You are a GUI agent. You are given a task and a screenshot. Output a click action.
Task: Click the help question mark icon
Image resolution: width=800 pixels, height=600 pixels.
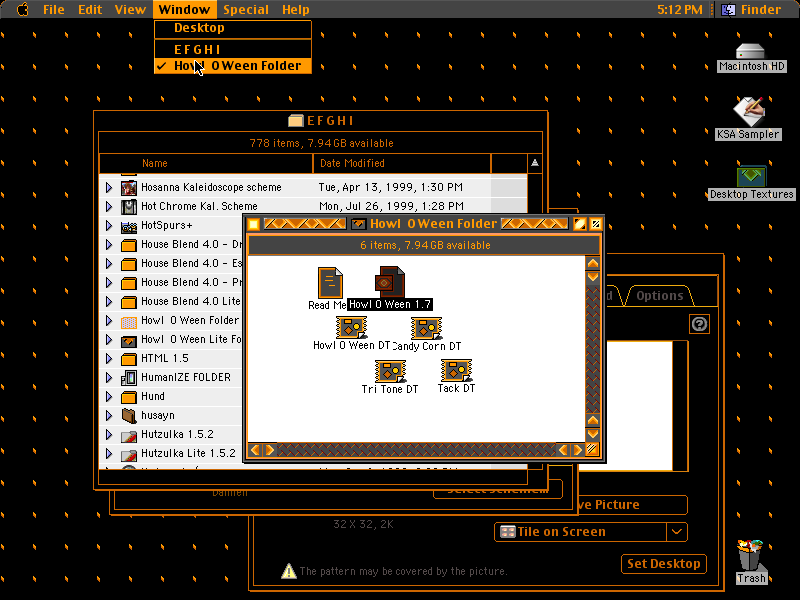pyautogui.click(x=699, y=324)
